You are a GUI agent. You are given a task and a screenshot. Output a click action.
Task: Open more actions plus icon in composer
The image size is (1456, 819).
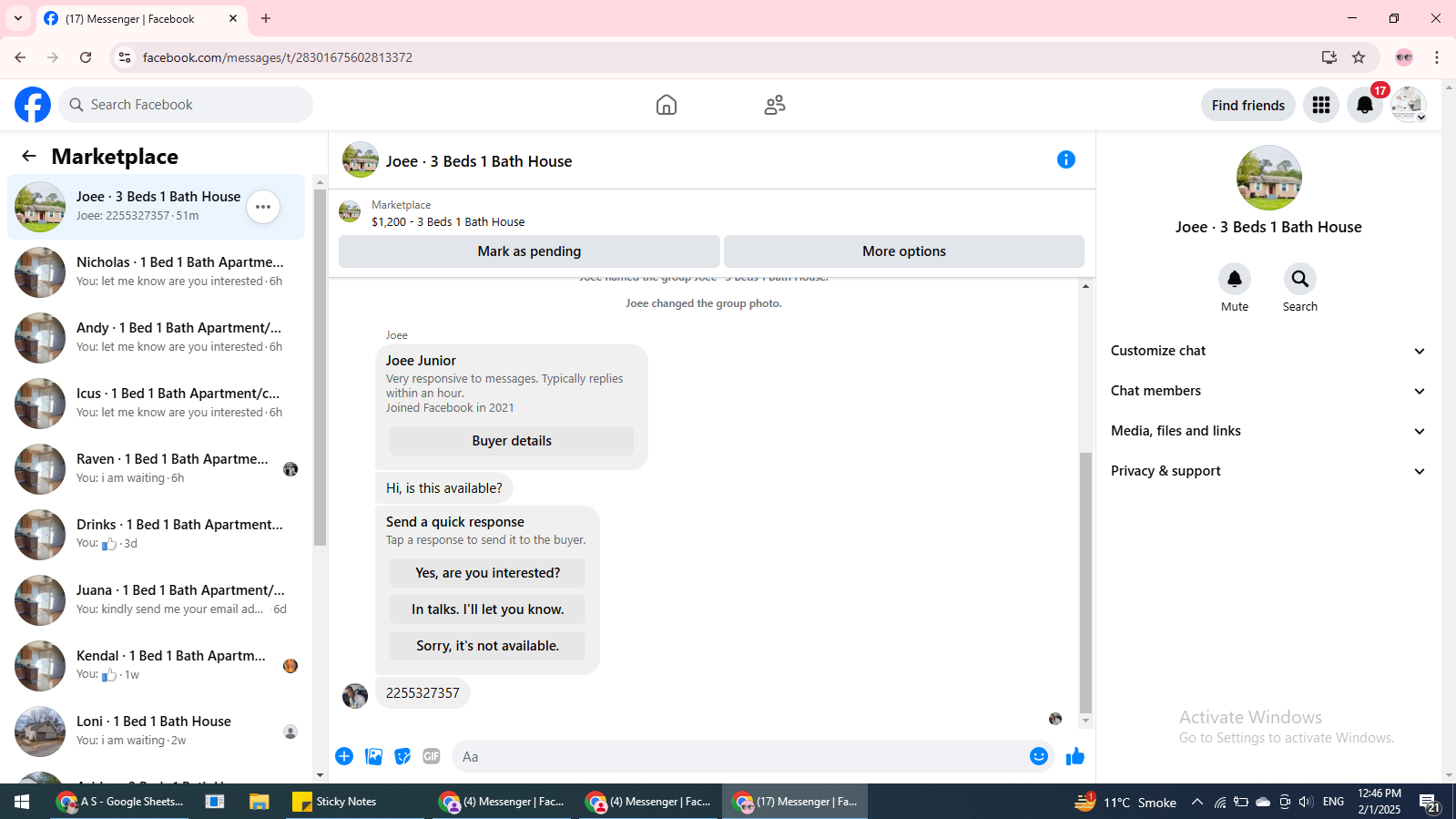(x=344, y=756)
